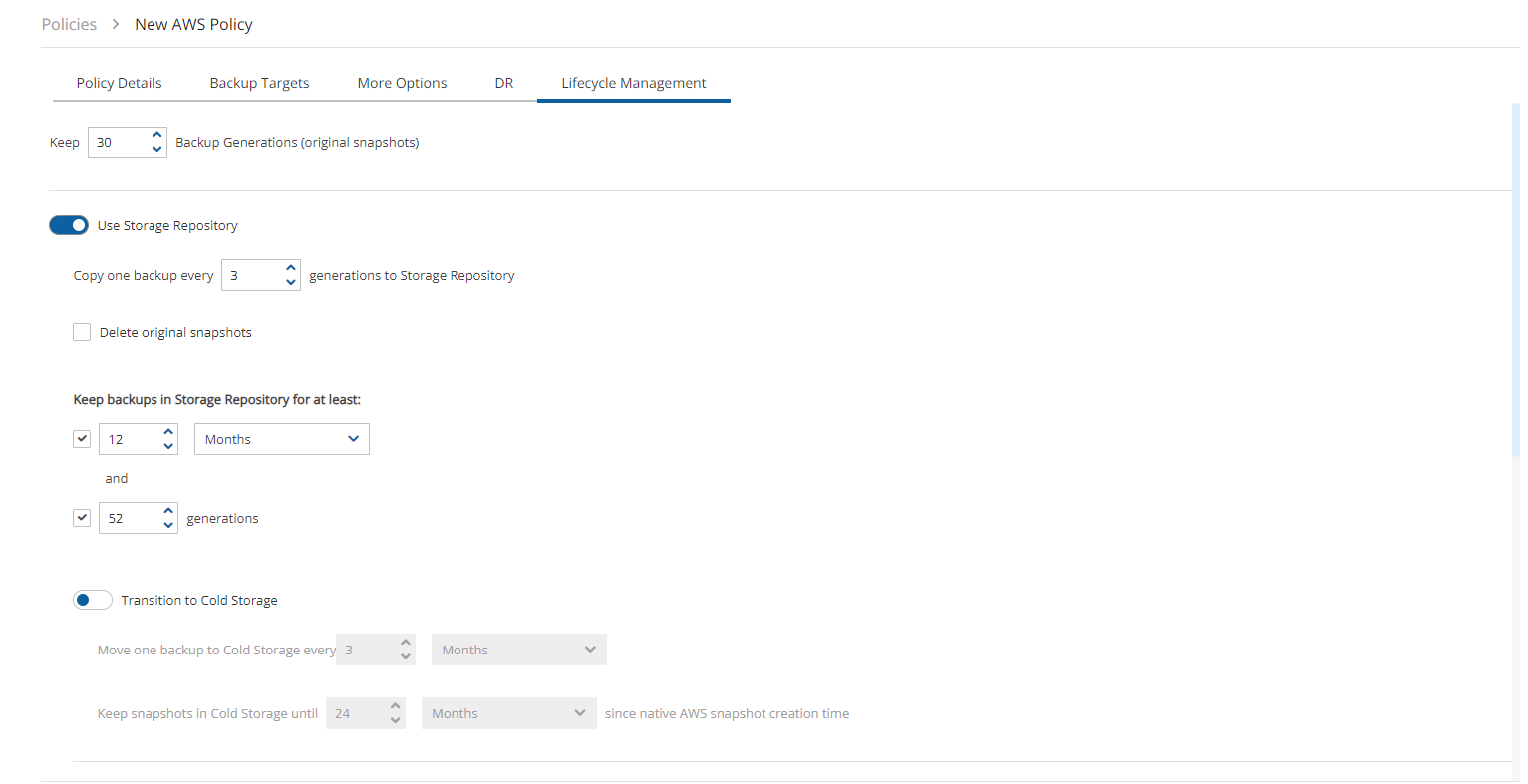Disable the Use Storage Repository toggle
This screenshot has height=784, width=1528.
click(x=69, y=225)
